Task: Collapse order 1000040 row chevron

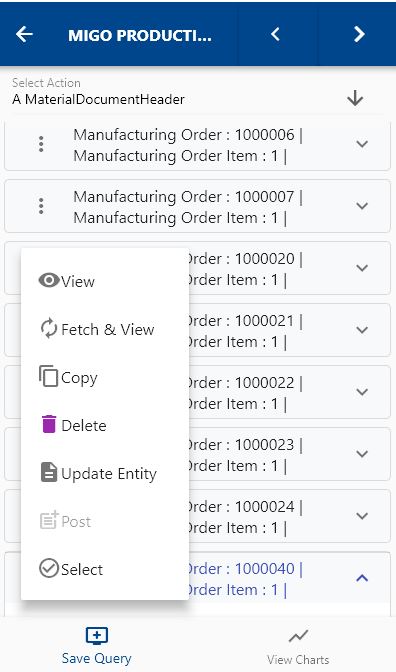Action: click(x=362, y=578)
